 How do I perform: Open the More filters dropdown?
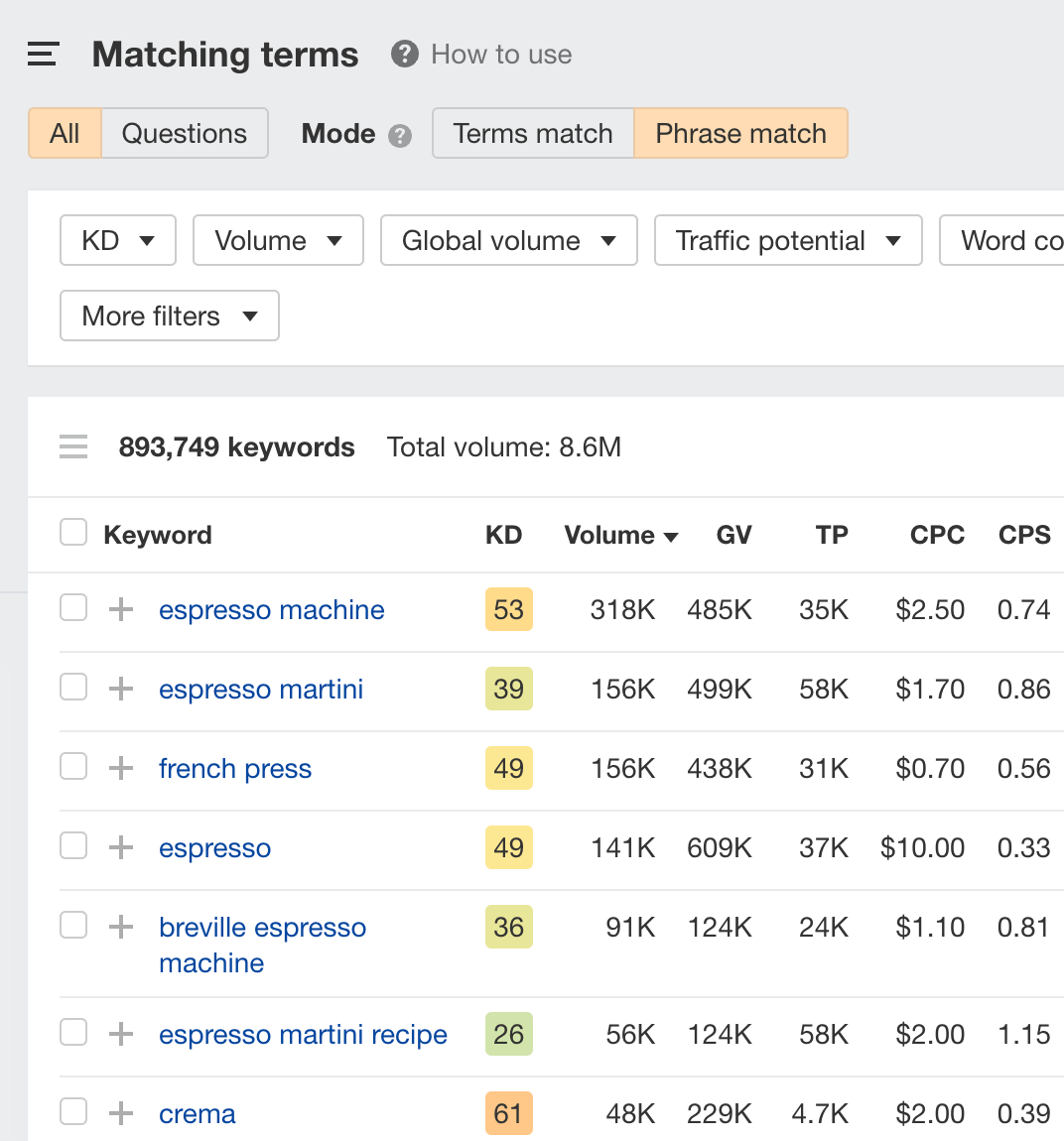pos(170,317)
